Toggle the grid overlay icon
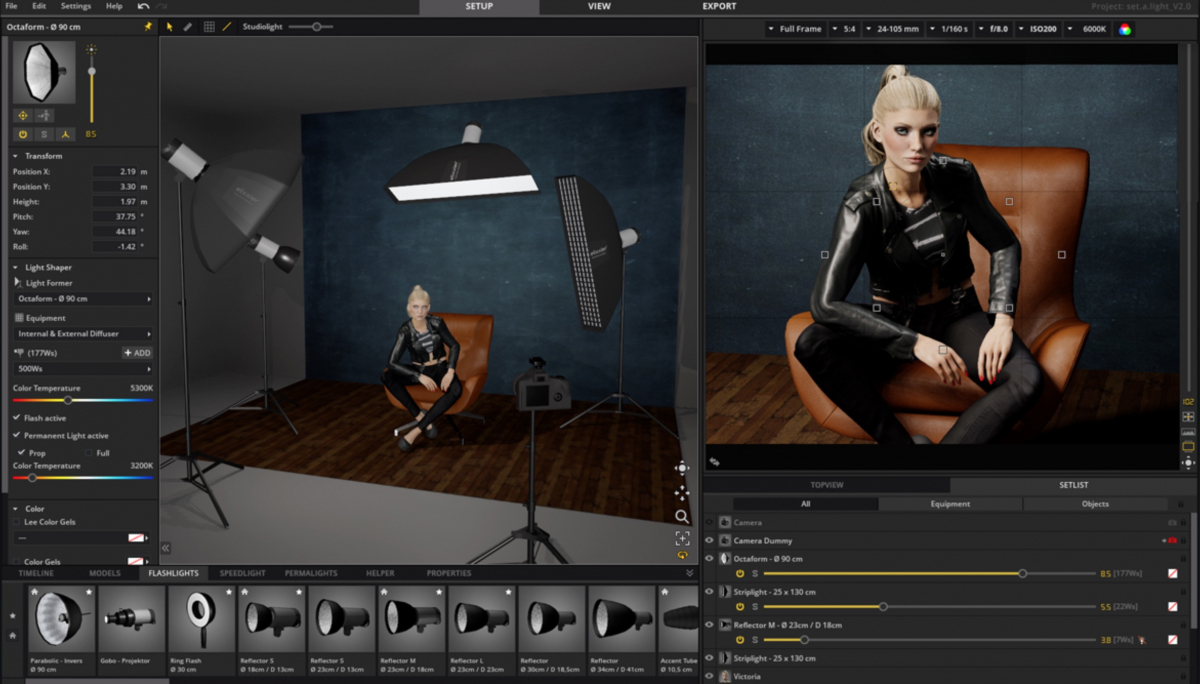 [208, 27]
